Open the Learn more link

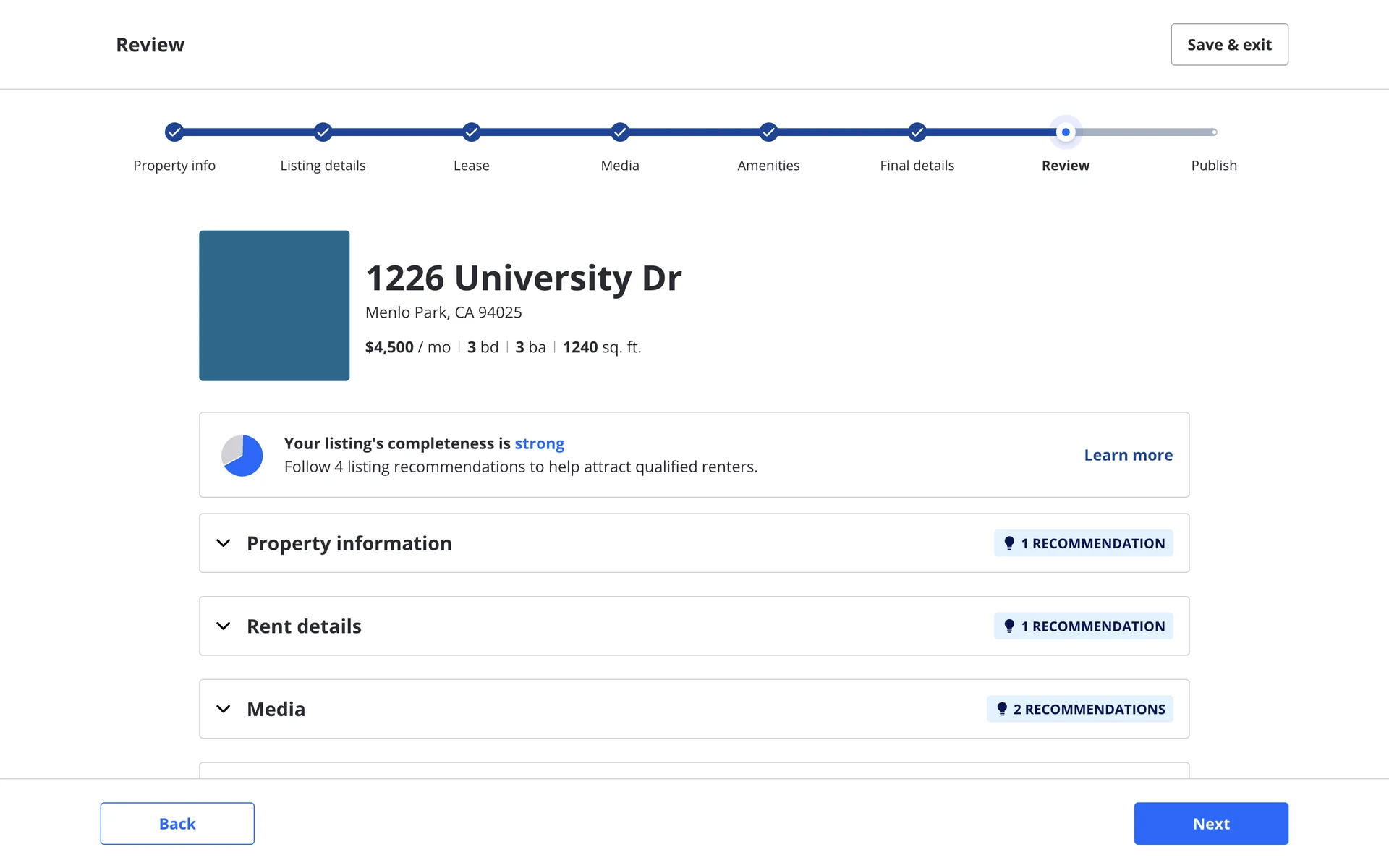(1128, 455)
